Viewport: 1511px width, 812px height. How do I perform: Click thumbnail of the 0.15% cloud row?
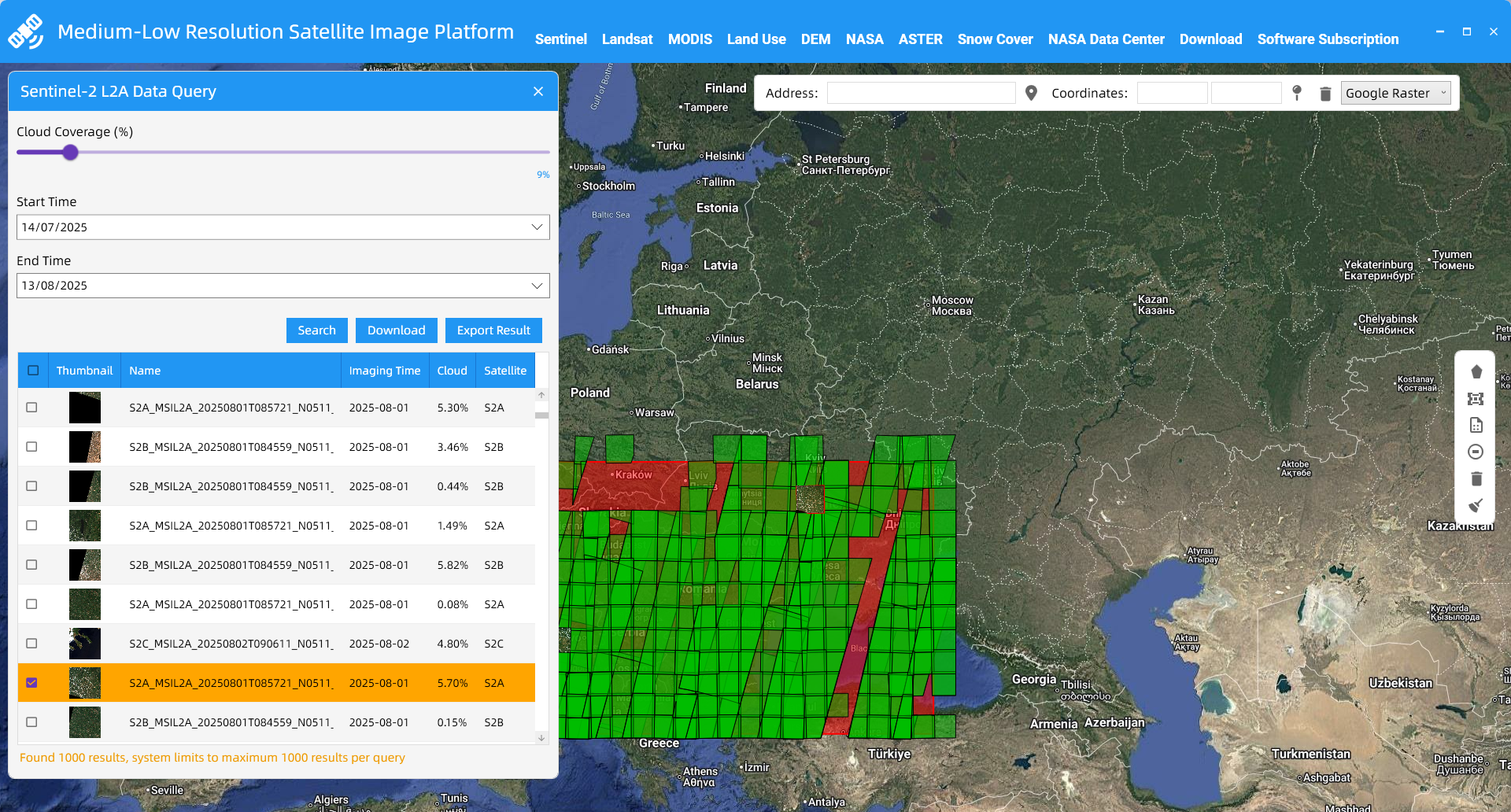point(84,722)
